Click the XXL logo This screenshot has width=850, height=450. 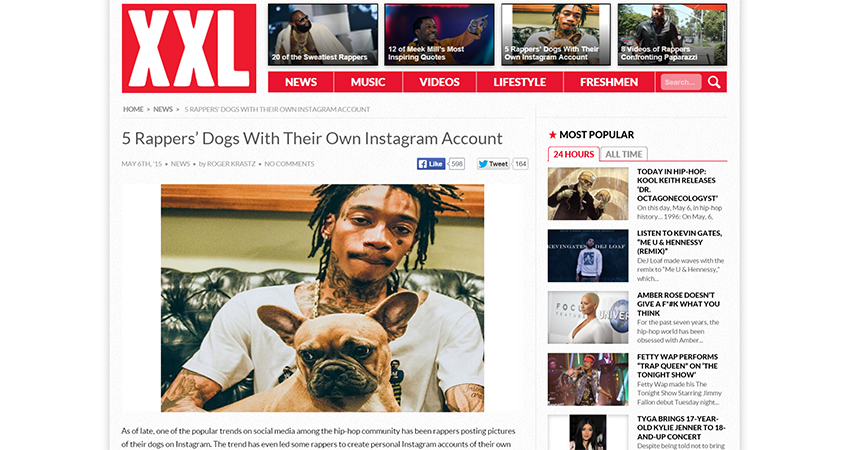[x=189, y=48]
